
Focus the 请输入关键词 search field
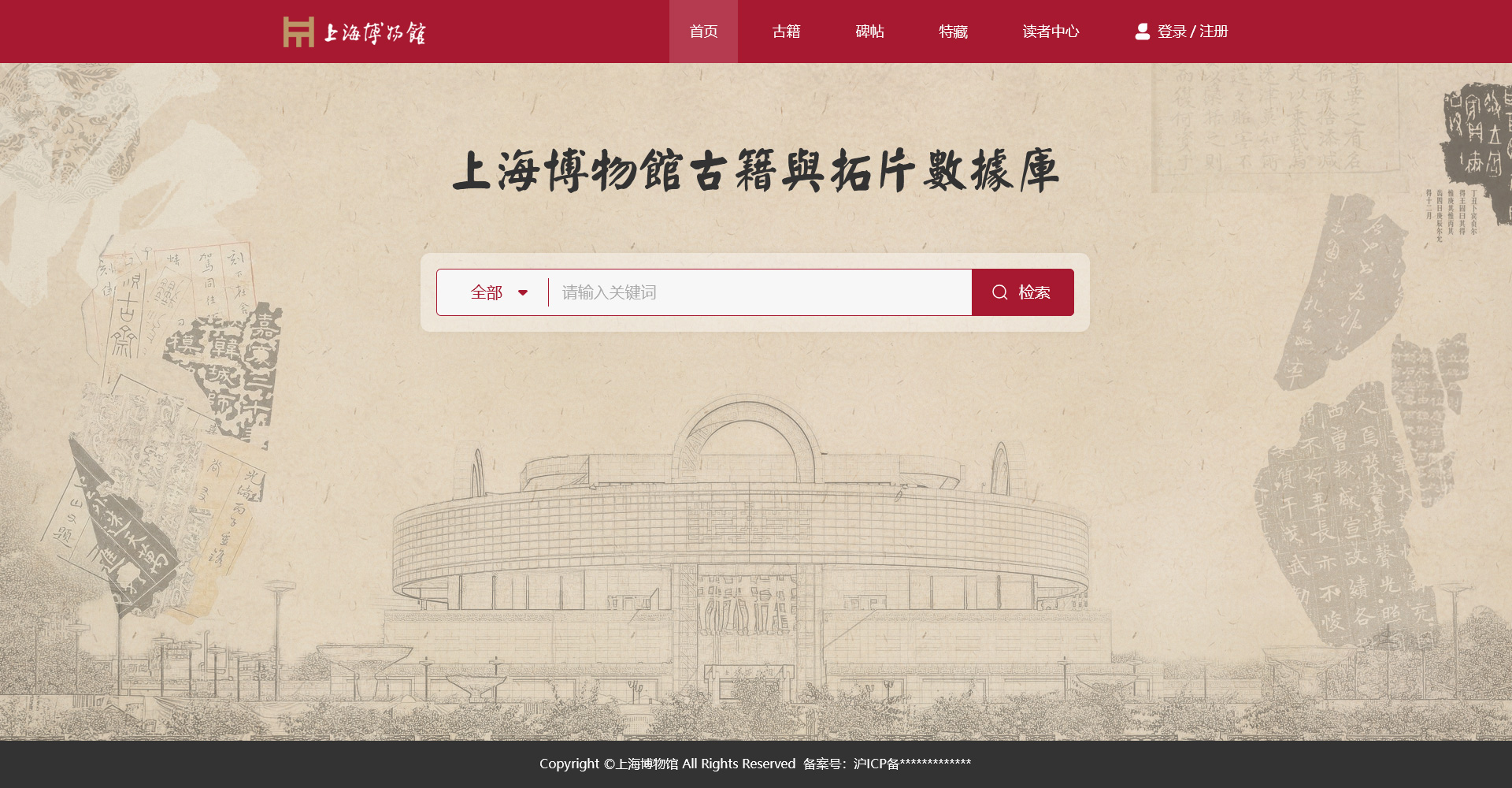point(760,292)
